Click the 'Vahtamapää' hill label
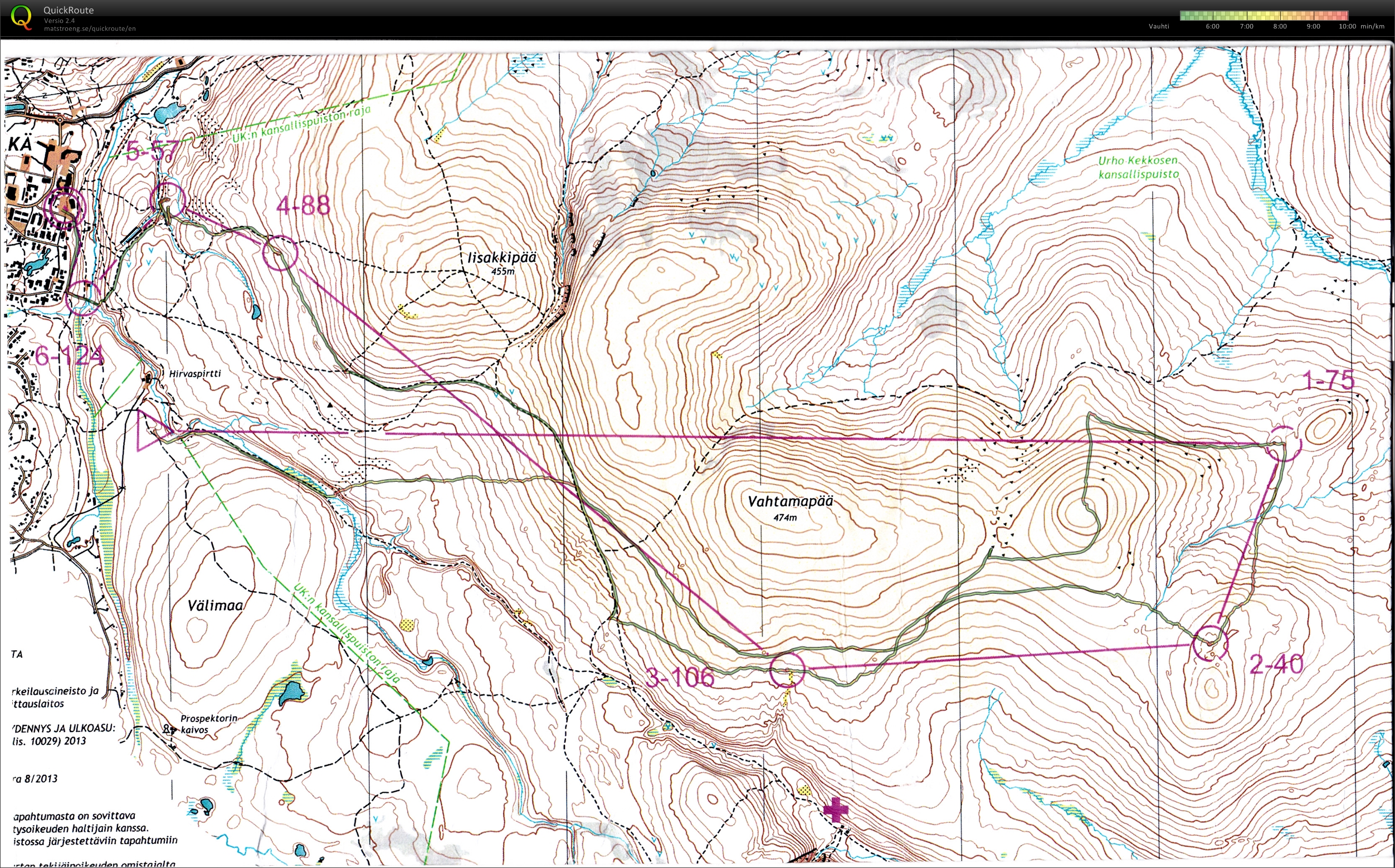This screenshot has height=868, width=1395. pyautogui.click(x=790, y=501)
